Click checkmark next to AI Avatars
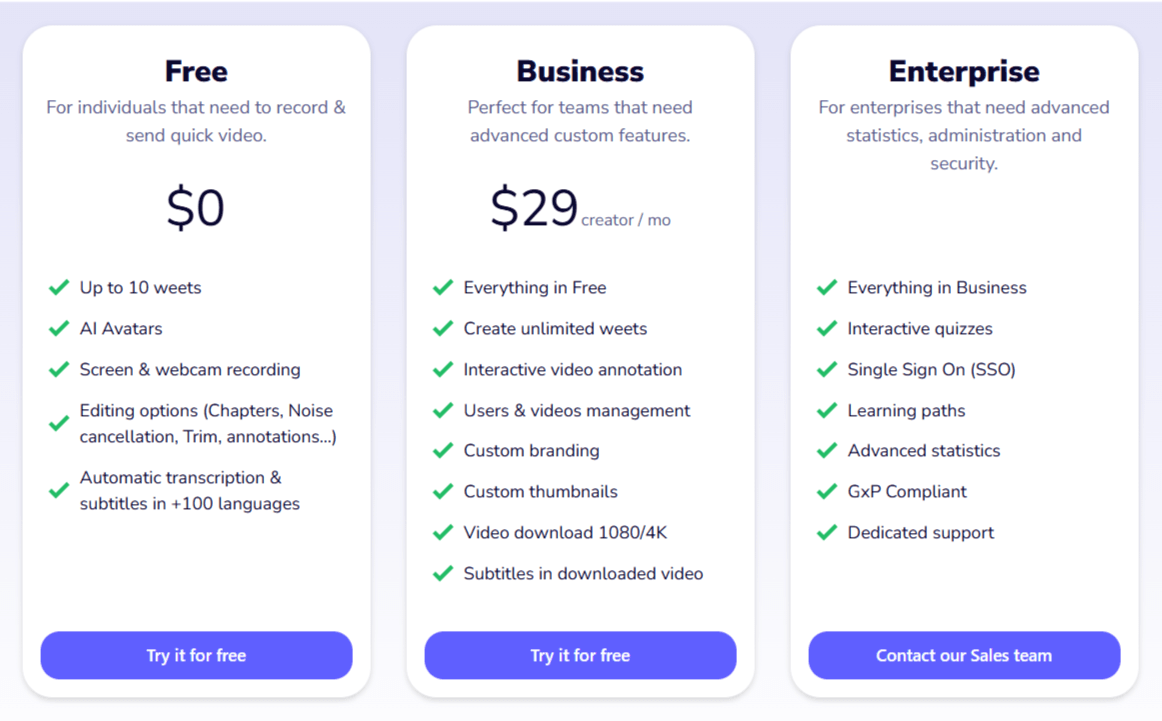The image size is (1162, 721). (59, 329)
